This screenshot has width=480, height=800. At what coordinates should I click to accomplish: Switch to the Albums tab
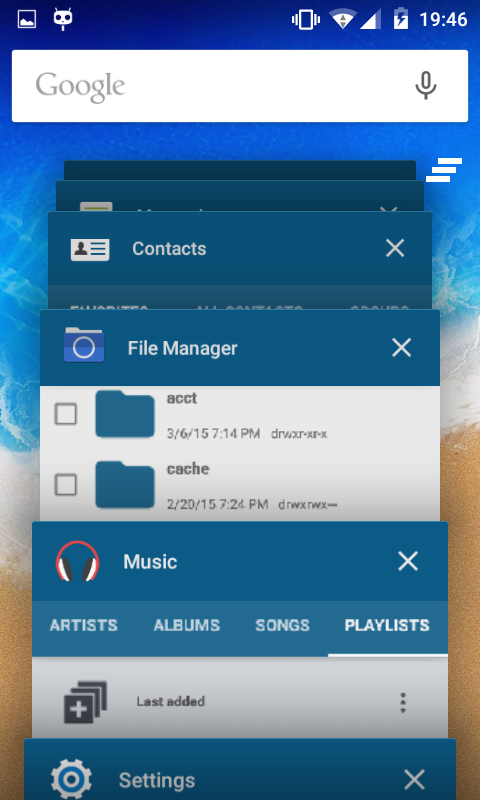(x=187, y=626)
